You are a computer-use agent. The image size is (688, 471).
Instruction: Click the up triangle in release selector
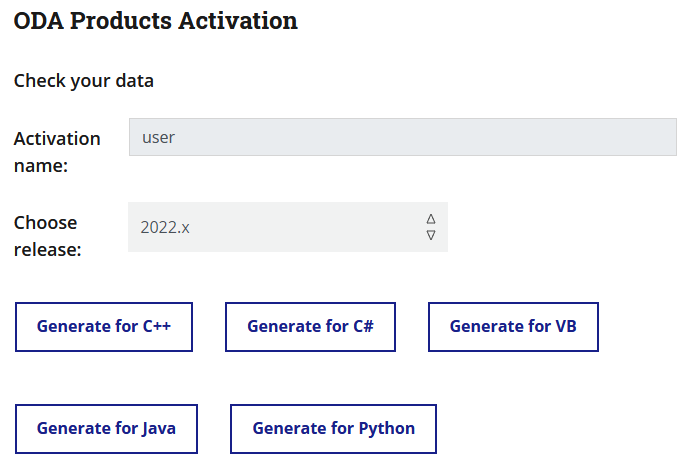[x=431, y=219]
